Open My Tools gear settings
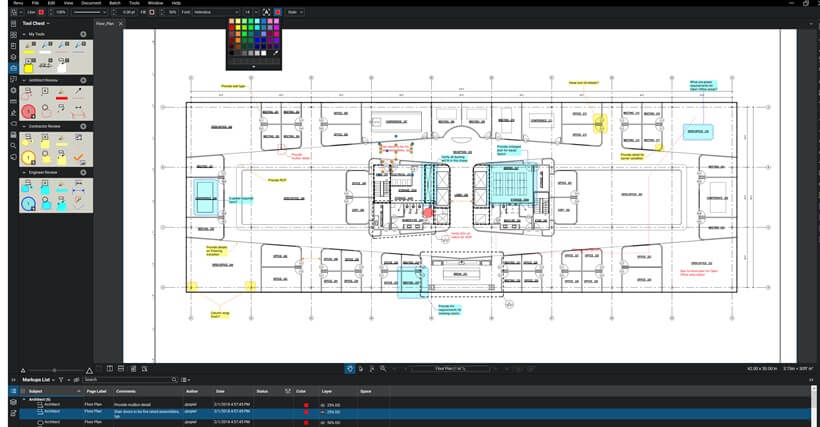Image resolution: width=820 pixels, height=427 pixels. (83, 34)
